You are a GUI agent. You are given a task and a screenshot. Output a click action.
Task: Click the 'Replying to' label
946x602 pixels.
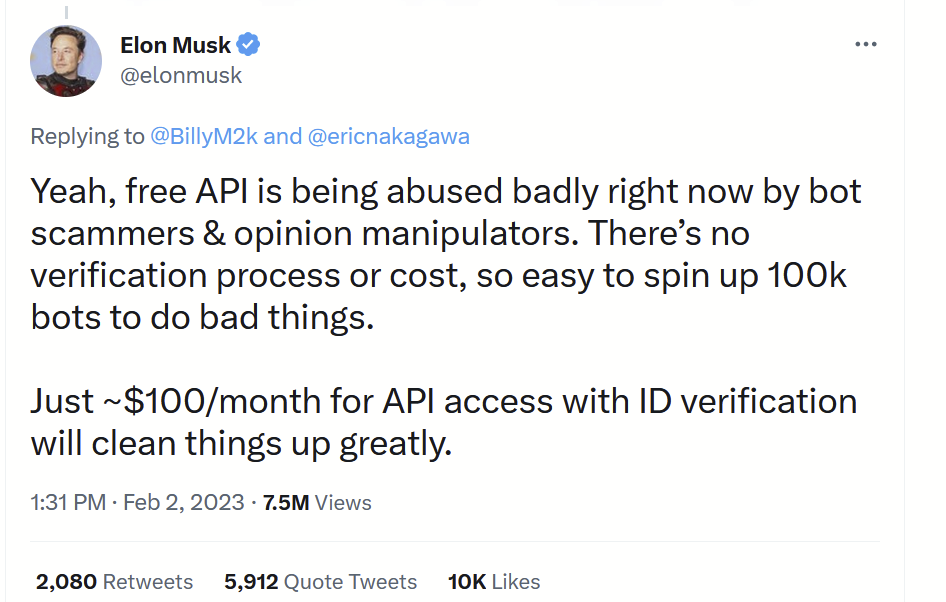point(87,137)
